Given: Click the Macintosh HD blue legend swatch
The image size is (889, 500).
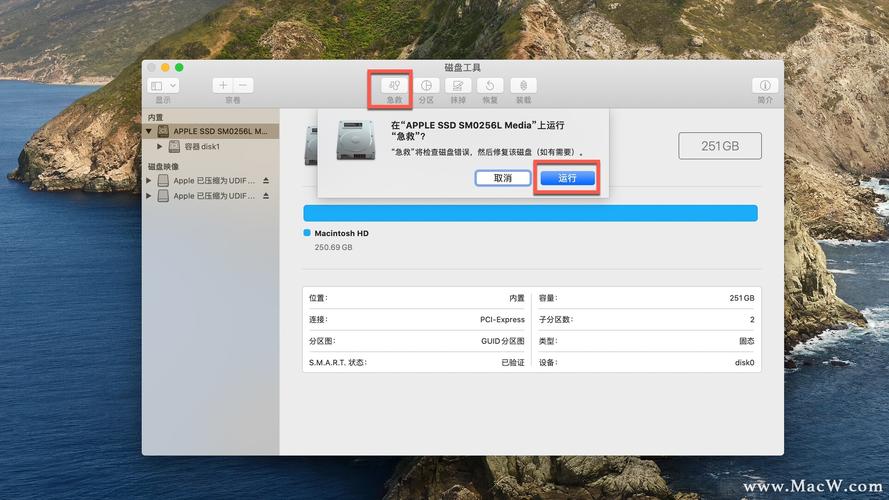Looking at the screenshot, I should click(x=307, y=232).
